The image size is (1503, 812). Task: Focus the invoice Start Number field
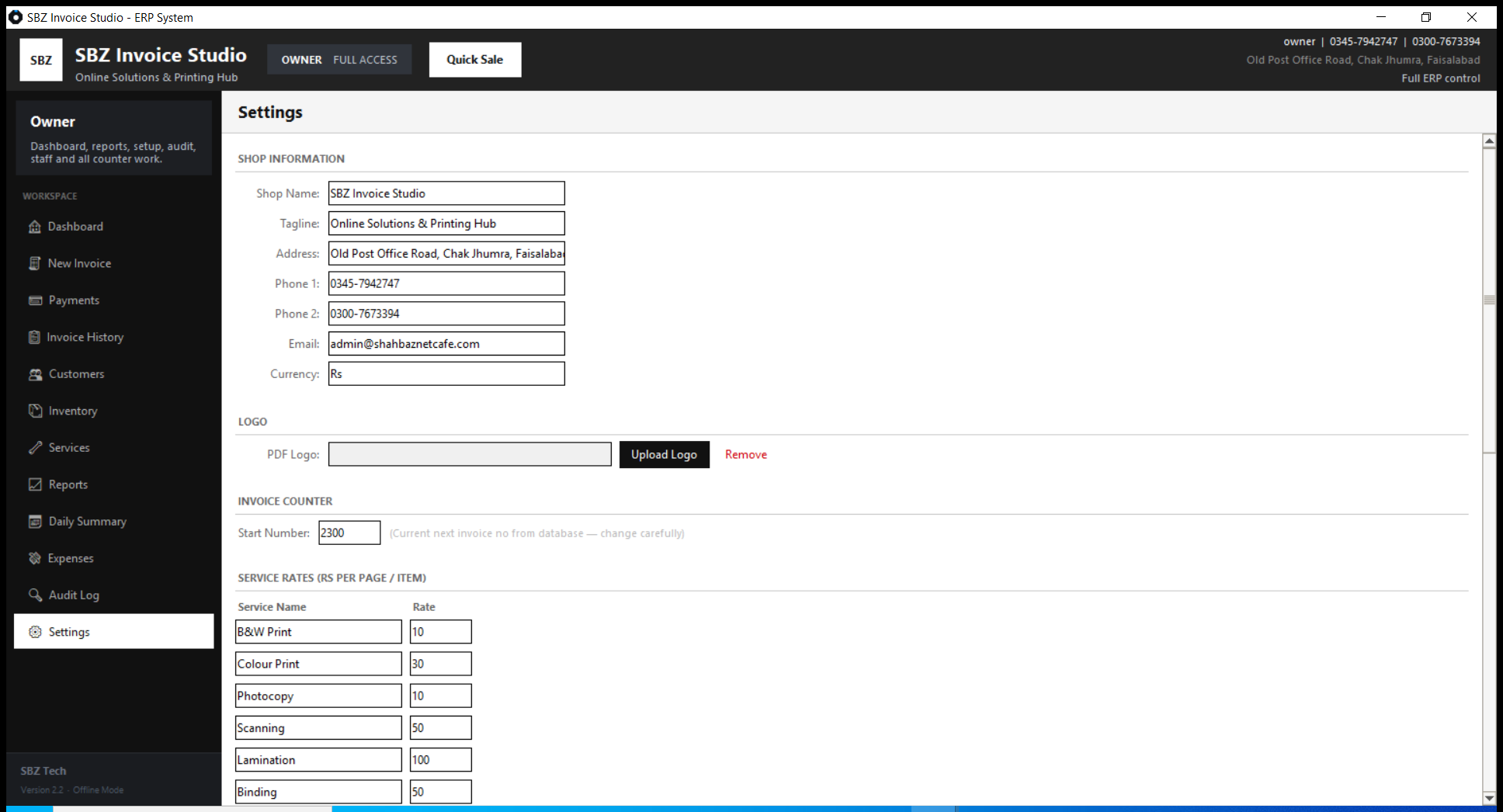349,533
